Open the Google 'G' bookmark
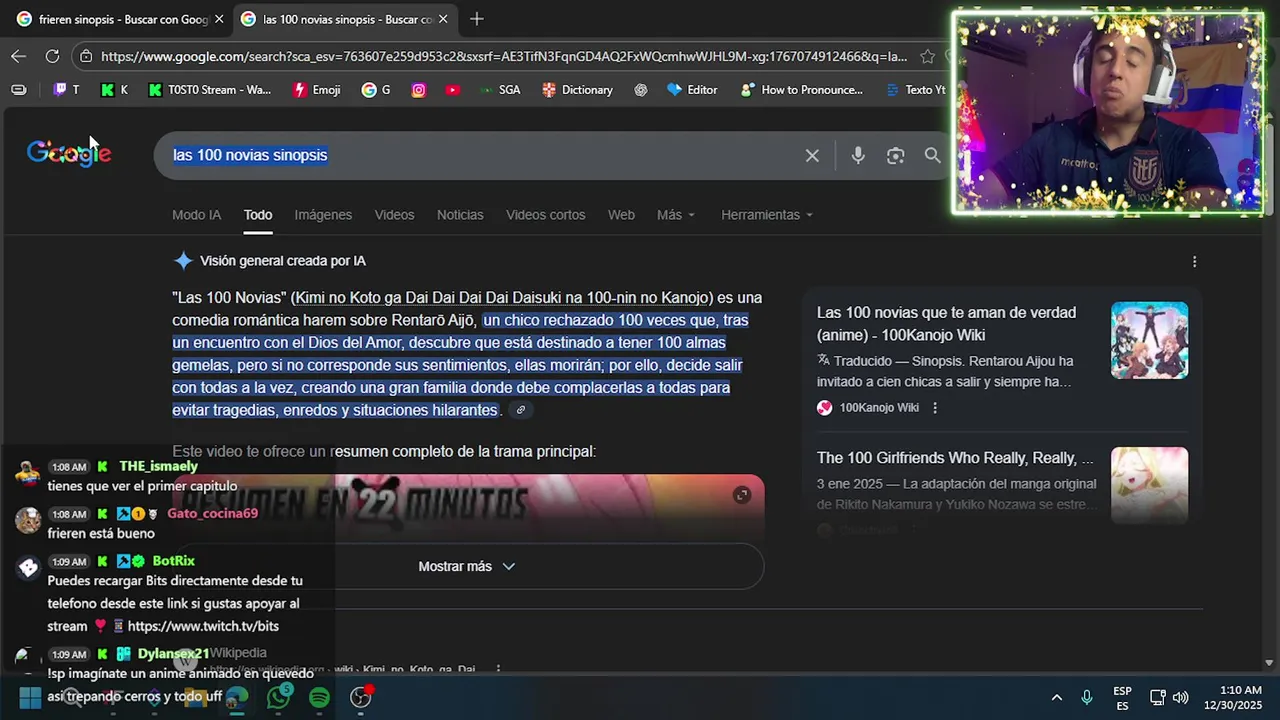 coord(376,90)
